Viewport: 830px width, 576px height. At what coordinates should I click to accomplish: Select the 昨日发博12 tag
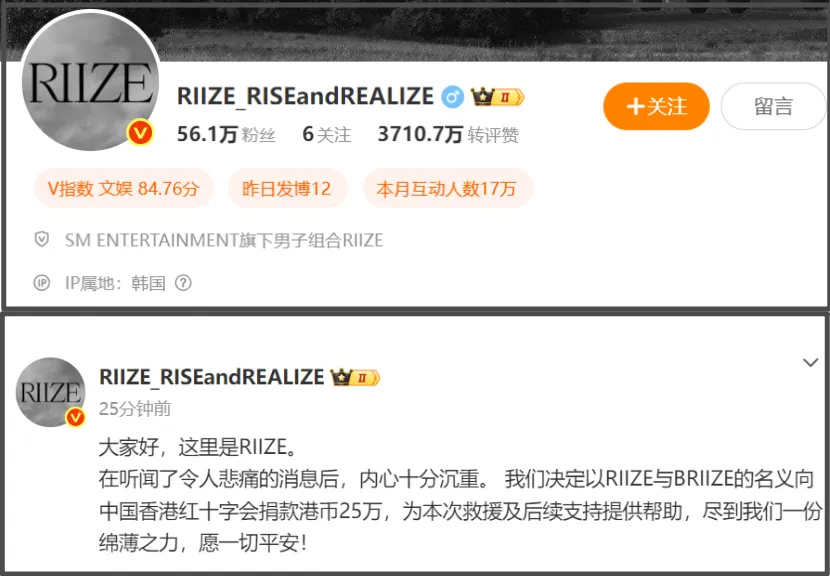pyautogui.click(x=286, y=188)
